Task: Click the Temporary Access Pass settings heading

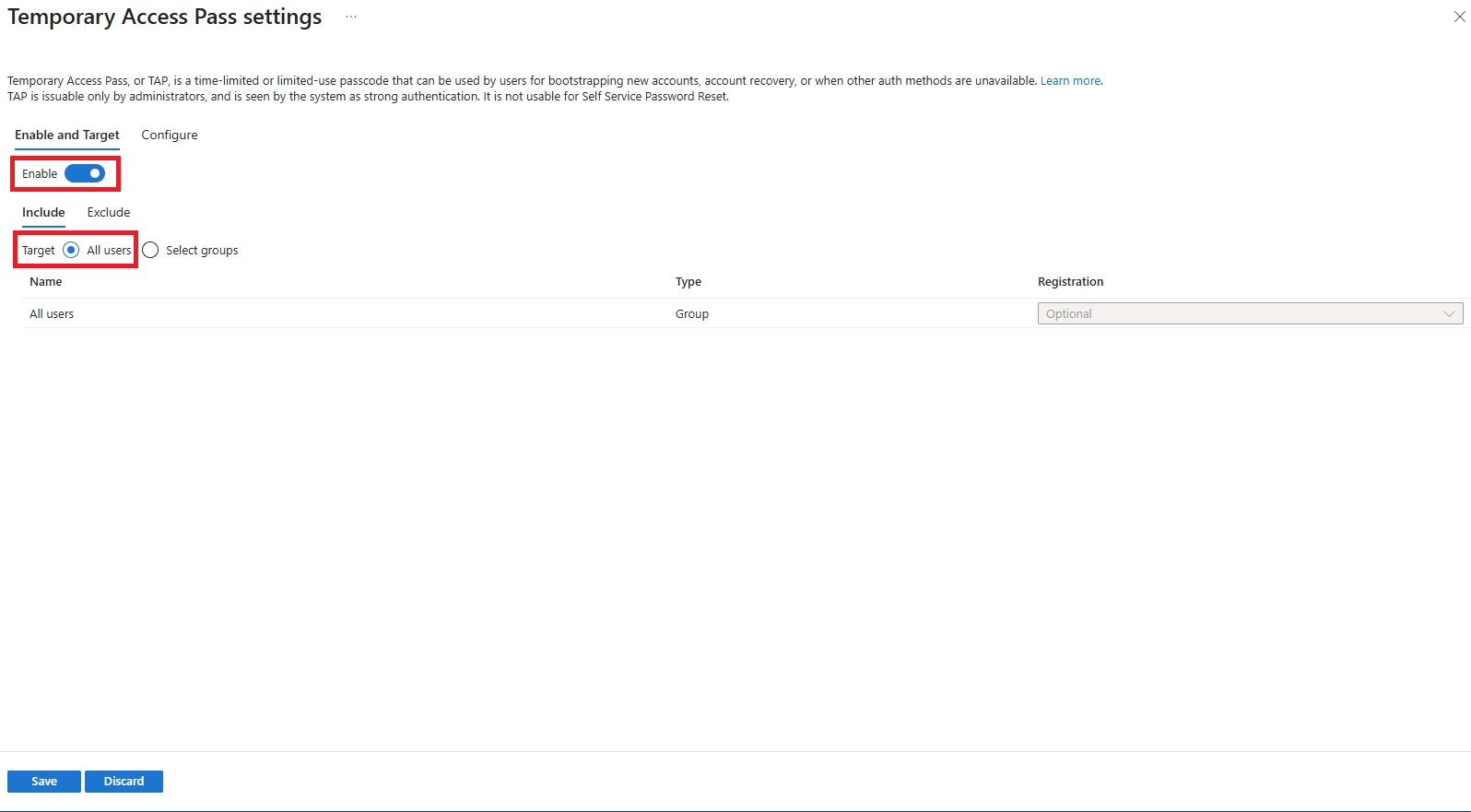Action: tap(165, 18)
